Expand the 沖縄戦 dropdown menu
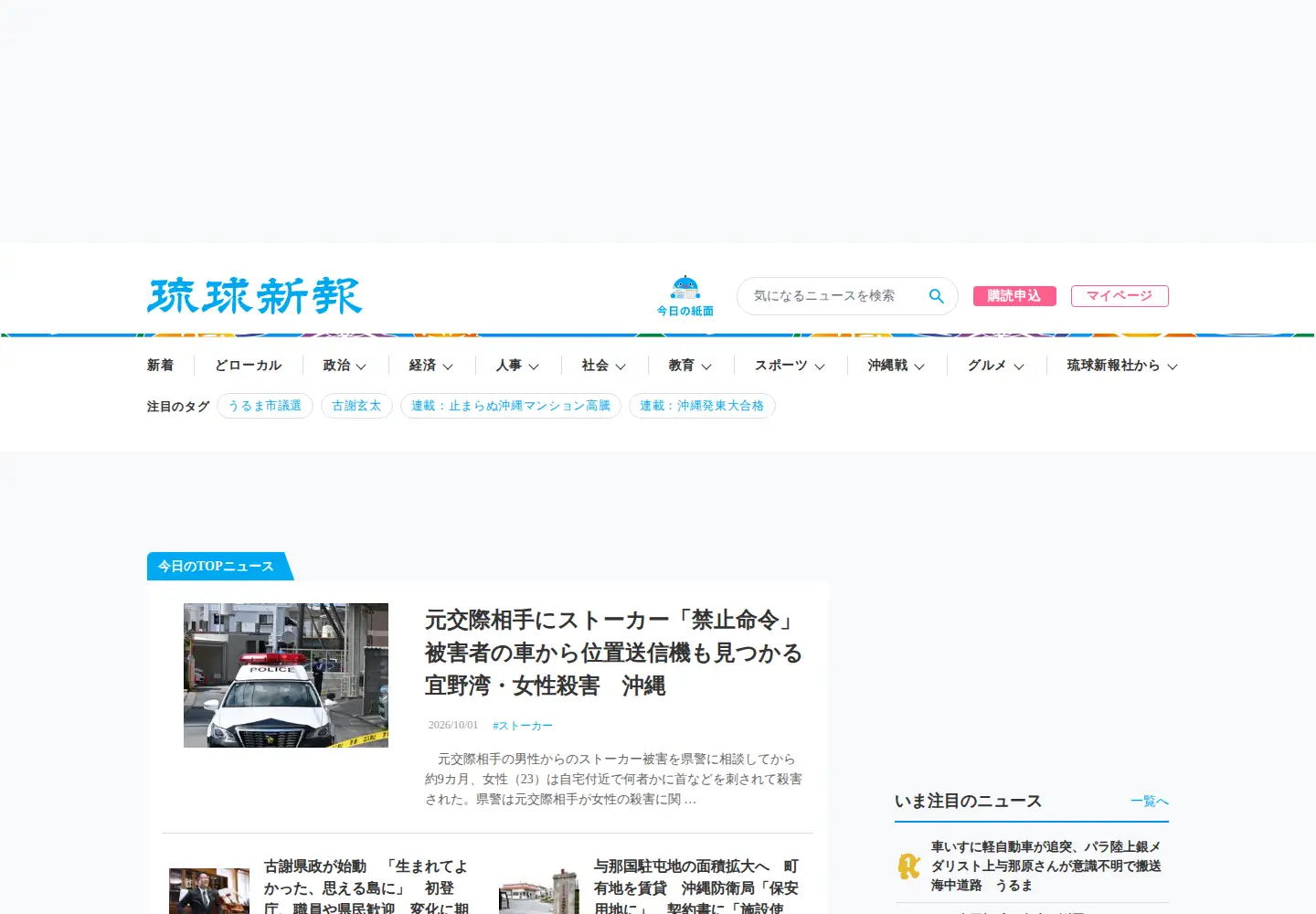 (x=897, y=366)
